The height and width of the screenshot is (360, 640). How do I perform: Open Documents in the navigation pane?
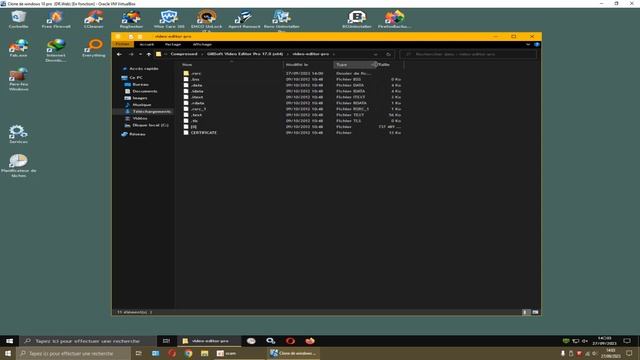tap(144, 91)
